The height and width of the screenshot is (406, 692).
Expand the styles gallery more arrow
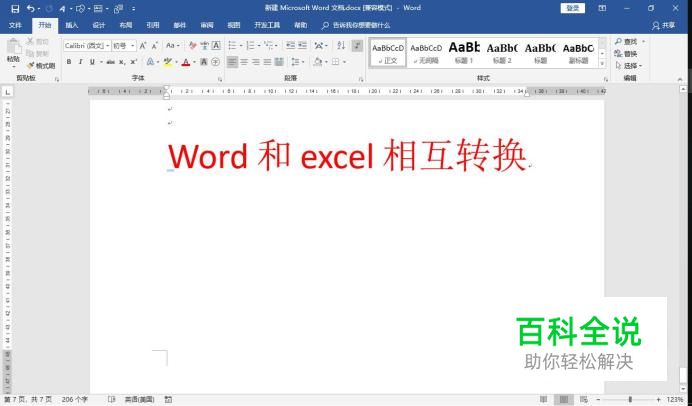[602, 64]
